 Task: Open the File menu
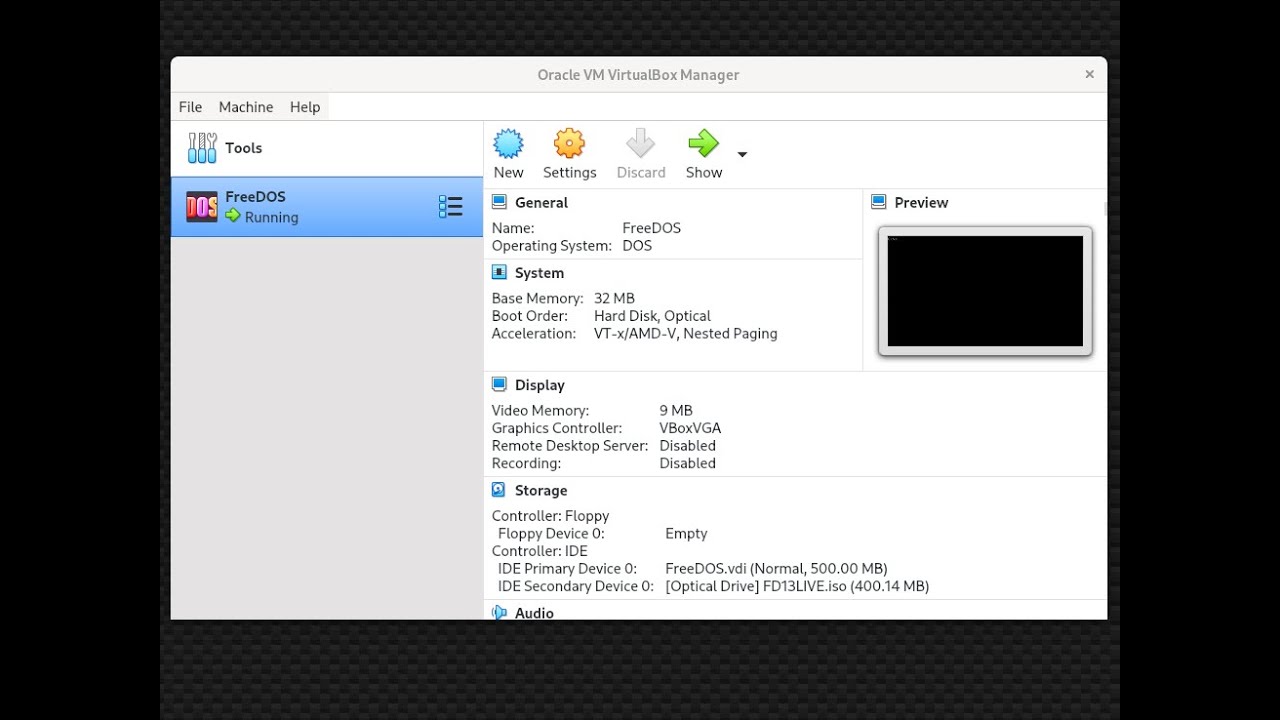[x=190, y=107]
